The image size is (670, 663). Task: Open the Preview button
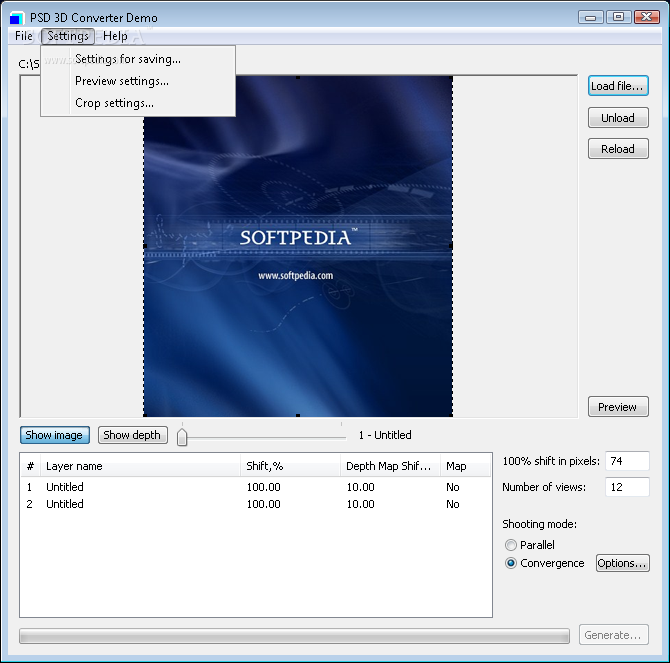(x=618, y=407)
